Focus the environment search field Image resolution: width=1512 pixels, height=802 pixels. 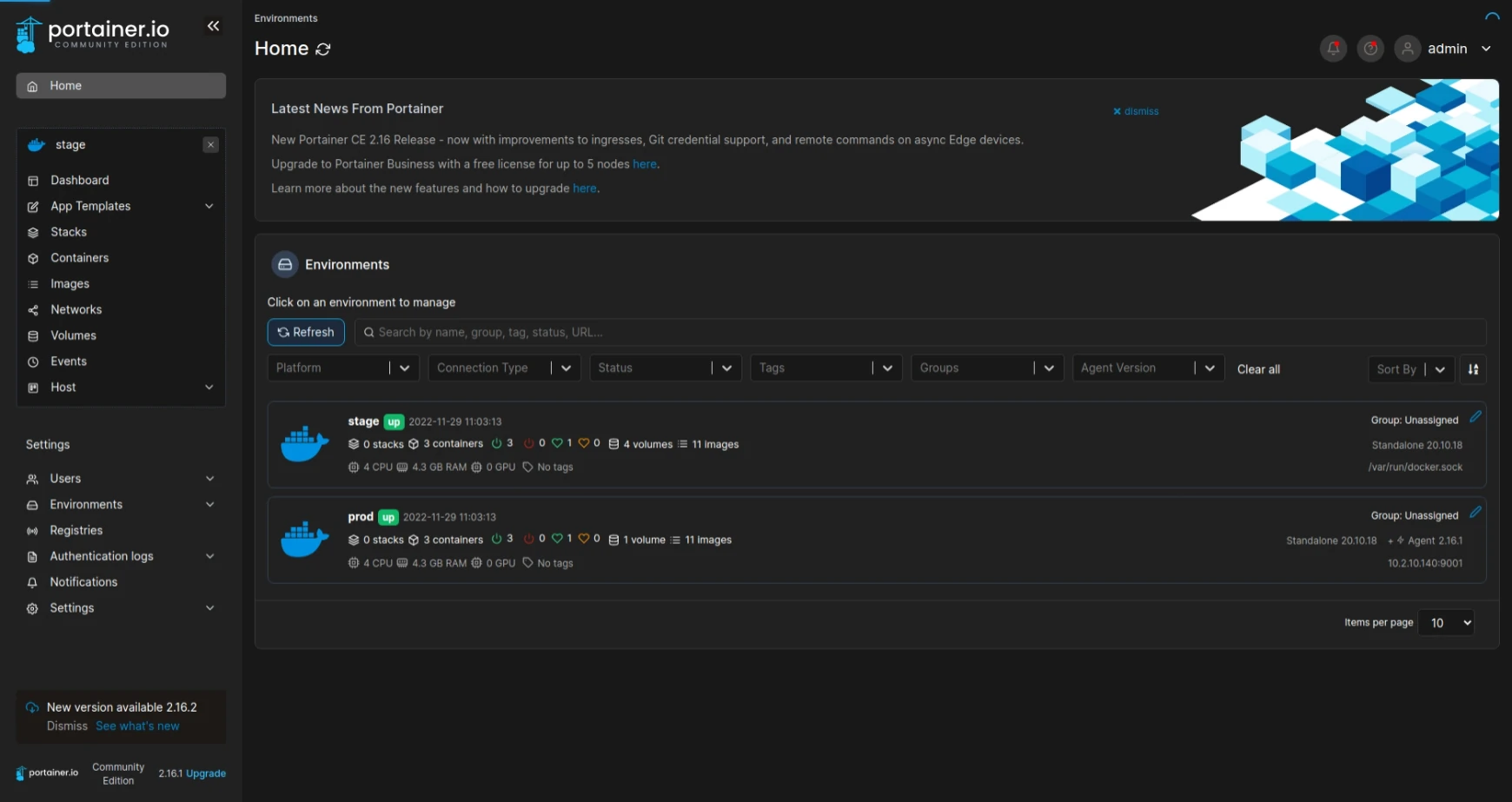coord(921,333)
